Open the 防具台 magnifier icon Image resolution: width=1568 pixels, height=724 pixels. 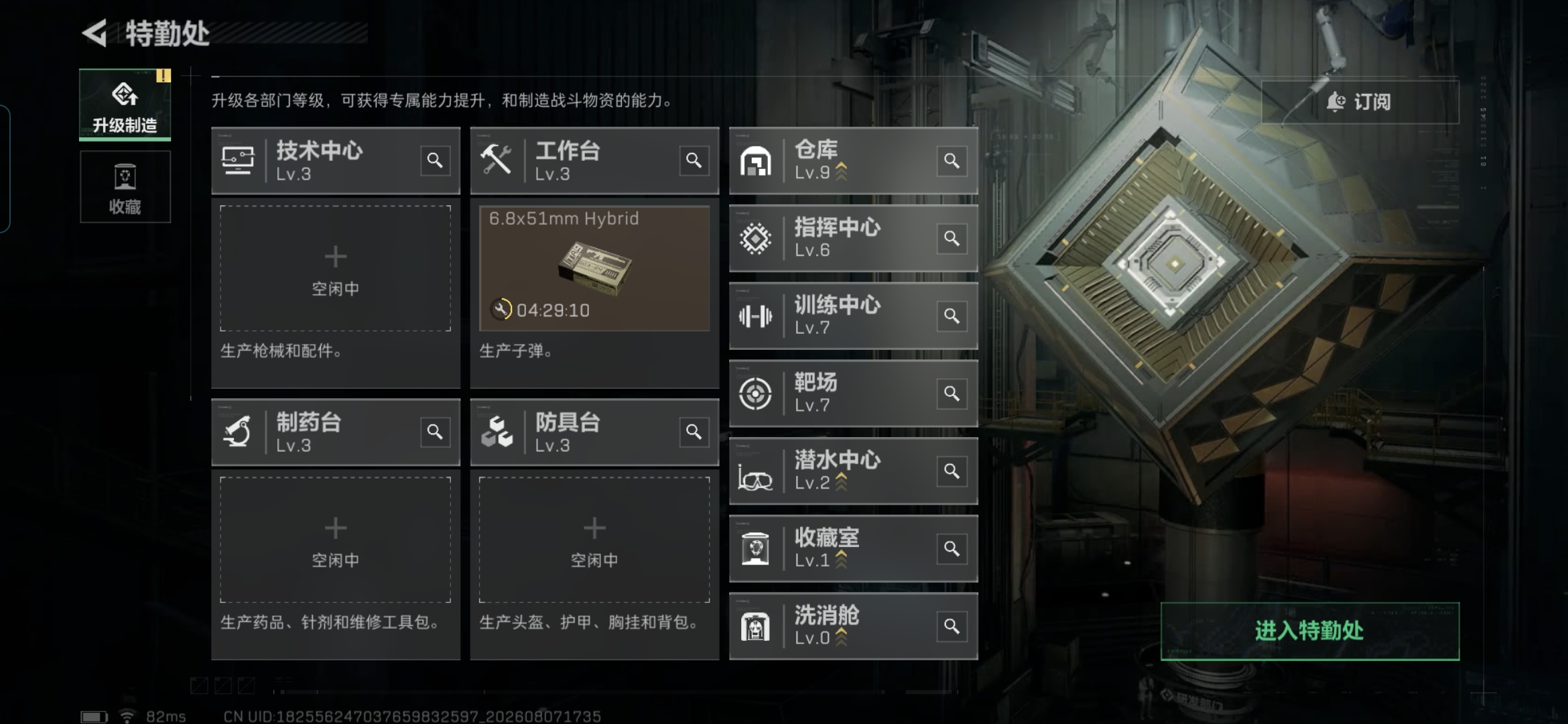click(694, 432)
